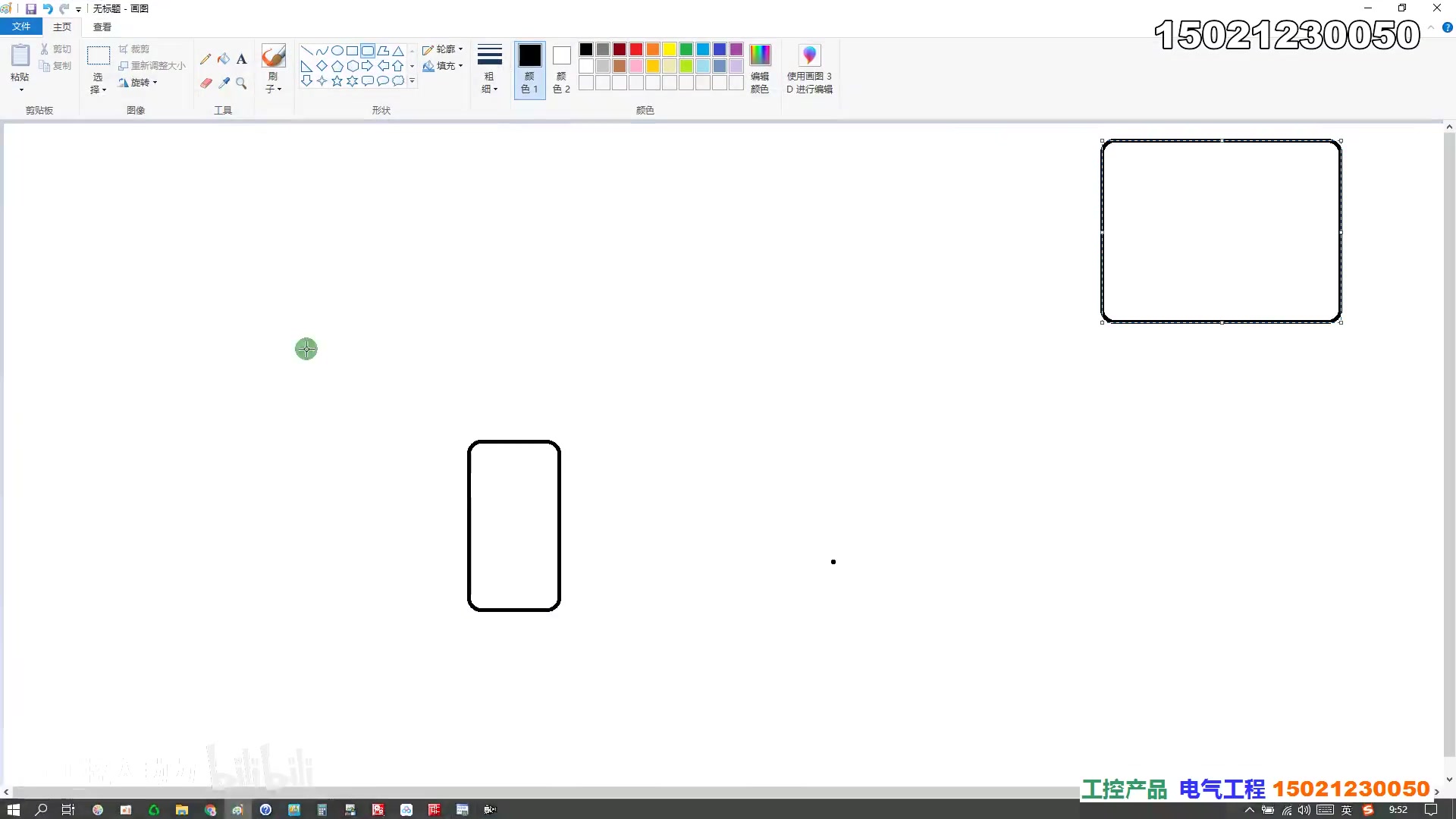Choose the Pentagon shape
This screenshot has width=1456, height=819.
337,66
